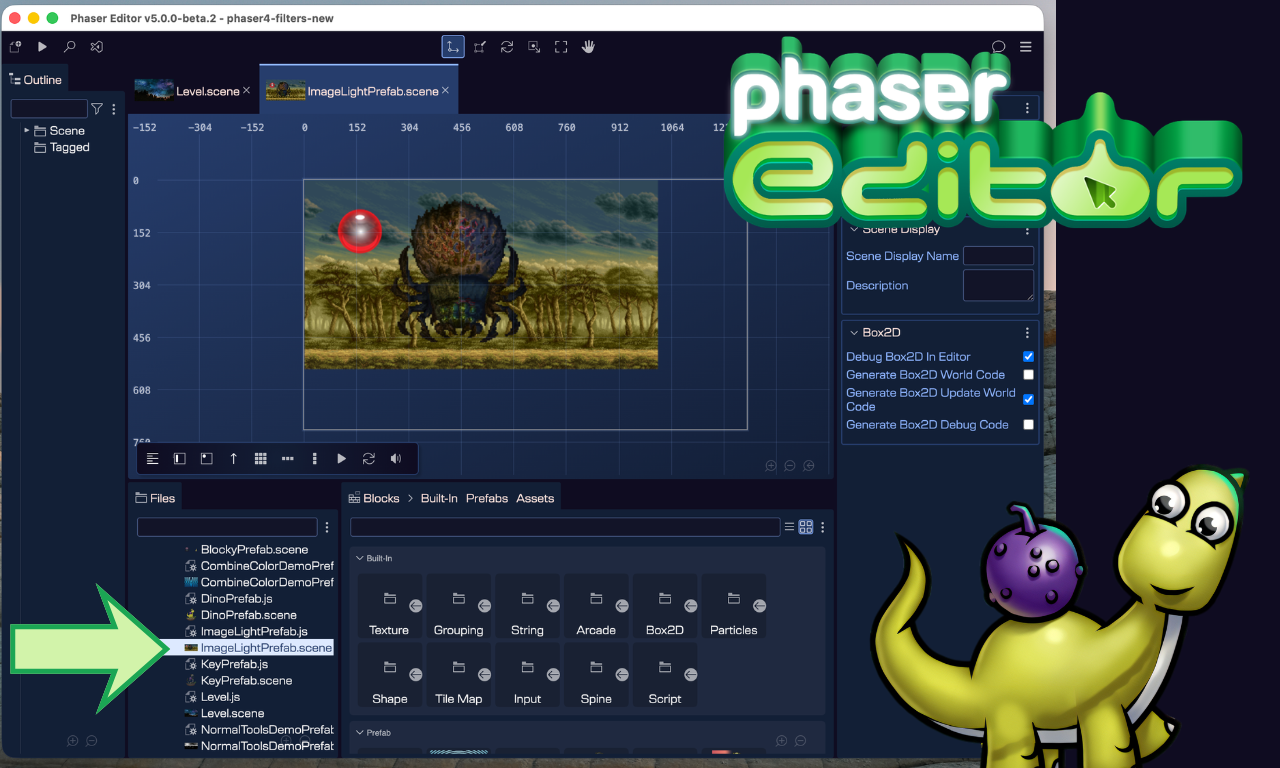Switch to the Level.scene editor tab
1280x768 pixels.
tap(207, 91)
